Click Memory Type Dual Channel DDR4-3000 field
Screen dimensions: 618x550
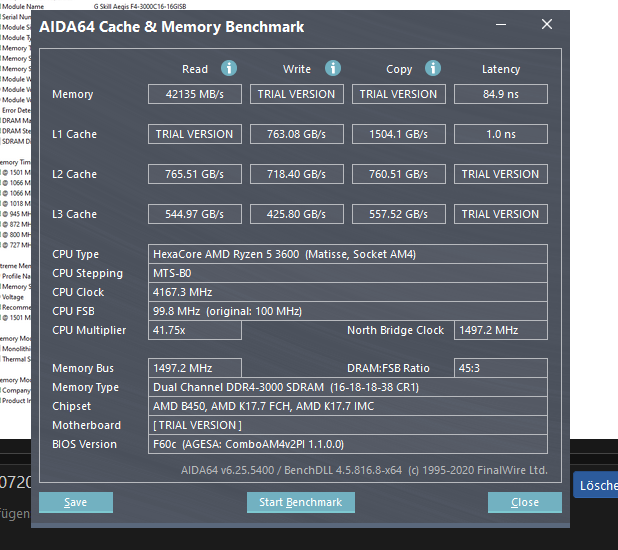(x=348, y=387)
